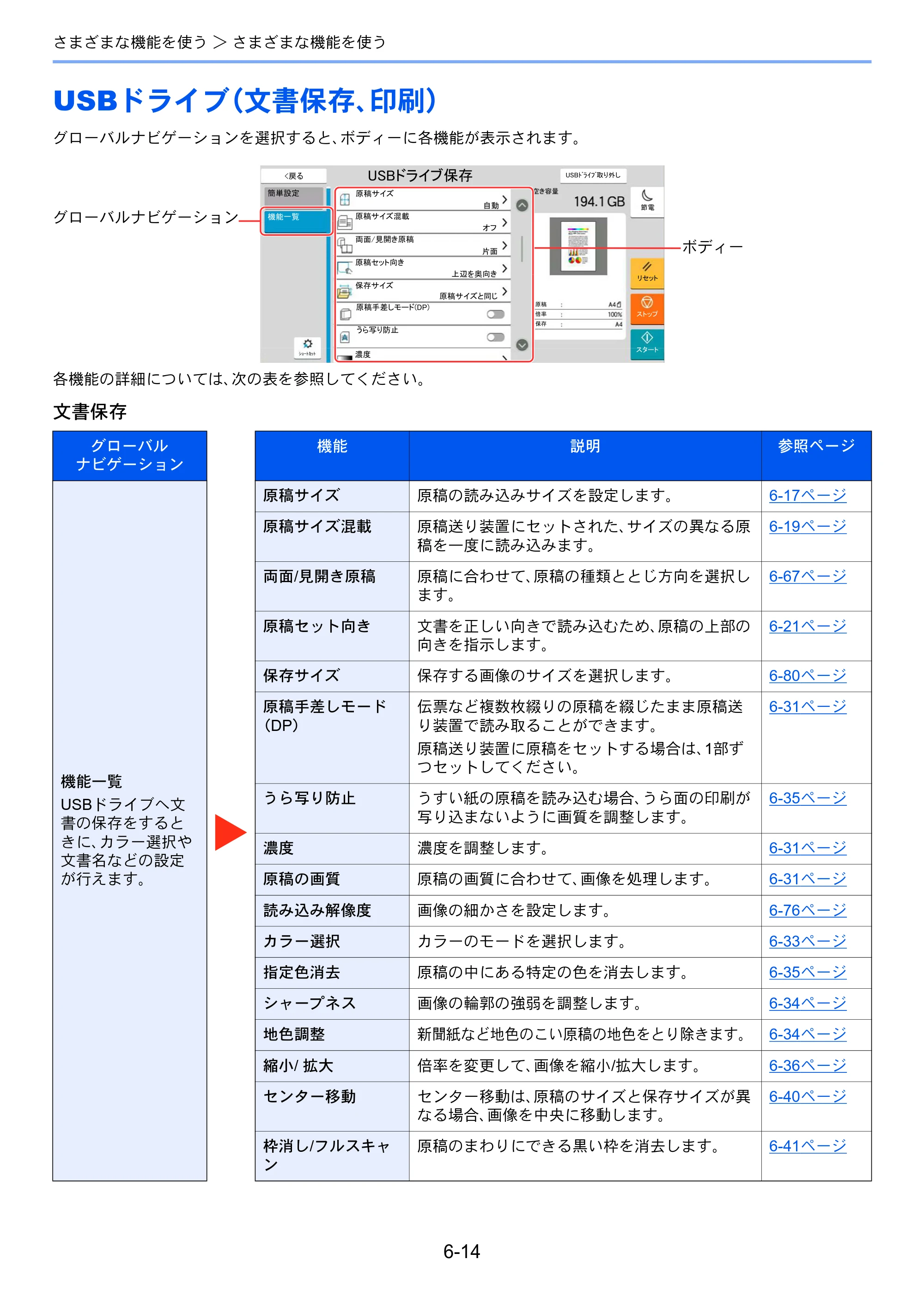This screenshot has width=924, height=1308.
Task: Click the document preview thumbnail
Action: pos(578,246)
